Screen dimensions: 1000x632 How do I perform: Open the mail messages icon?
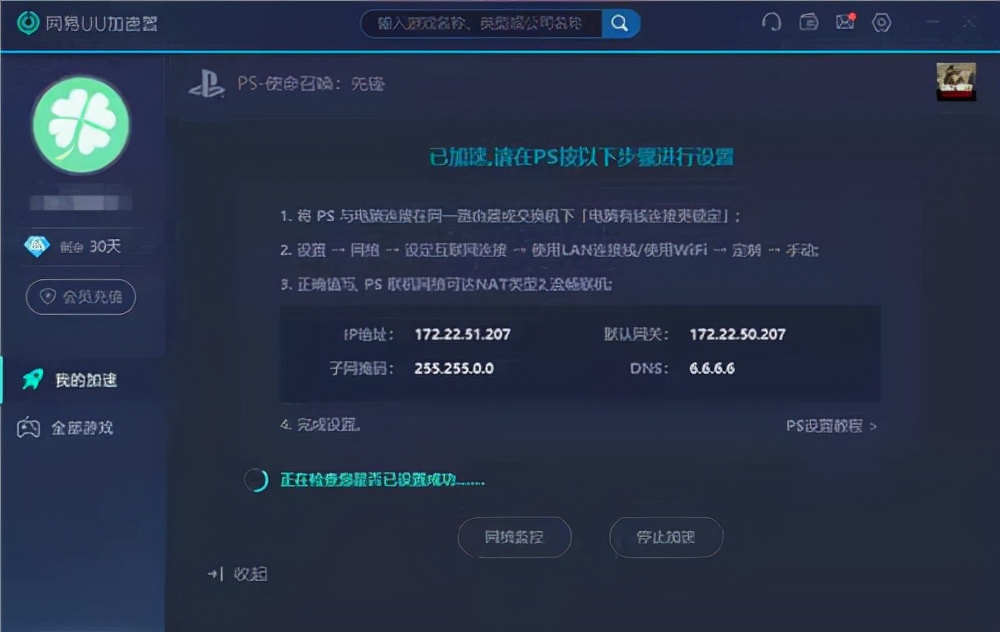coord(845,22)
